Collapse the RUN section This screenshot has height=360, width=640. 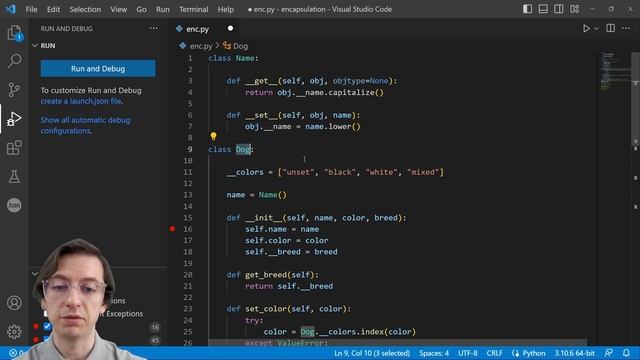35,46
